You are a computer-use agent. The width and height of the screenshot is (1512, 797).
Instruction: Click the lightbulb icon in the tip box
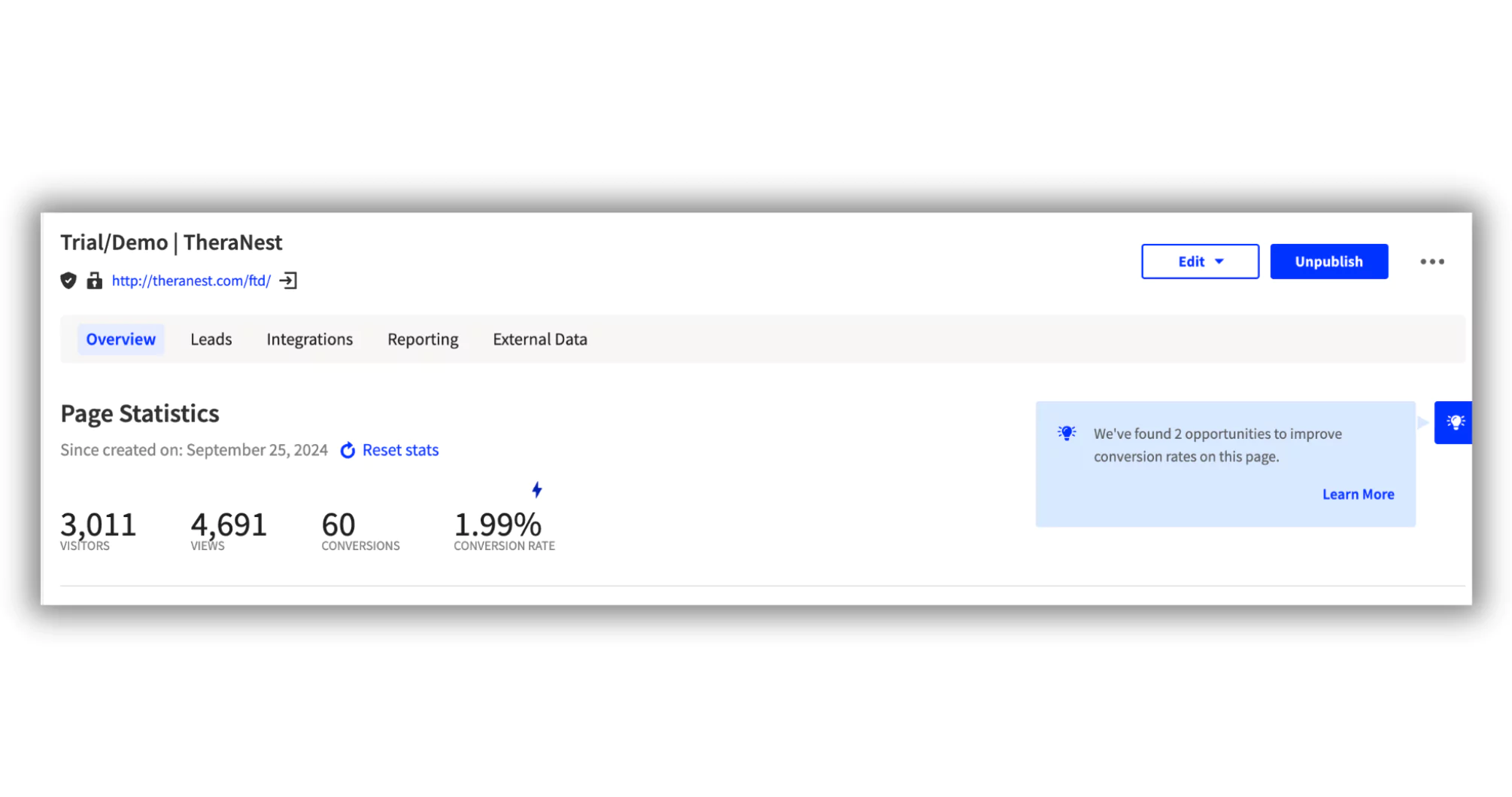coord(1067,433)
